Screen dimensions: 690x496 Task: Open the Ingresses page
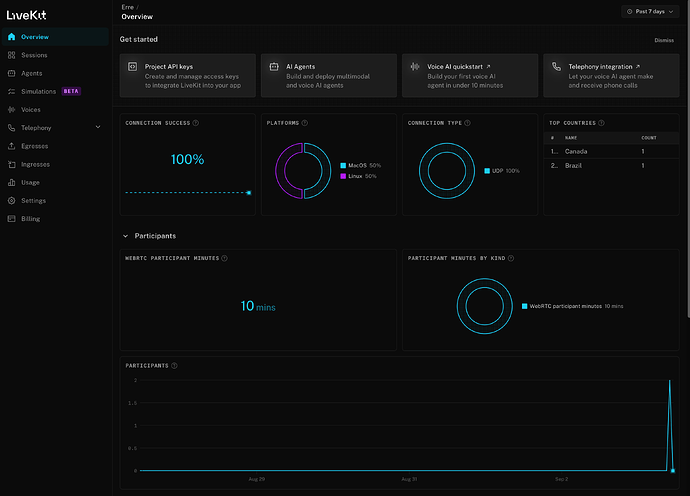click(x=55, y=164)
